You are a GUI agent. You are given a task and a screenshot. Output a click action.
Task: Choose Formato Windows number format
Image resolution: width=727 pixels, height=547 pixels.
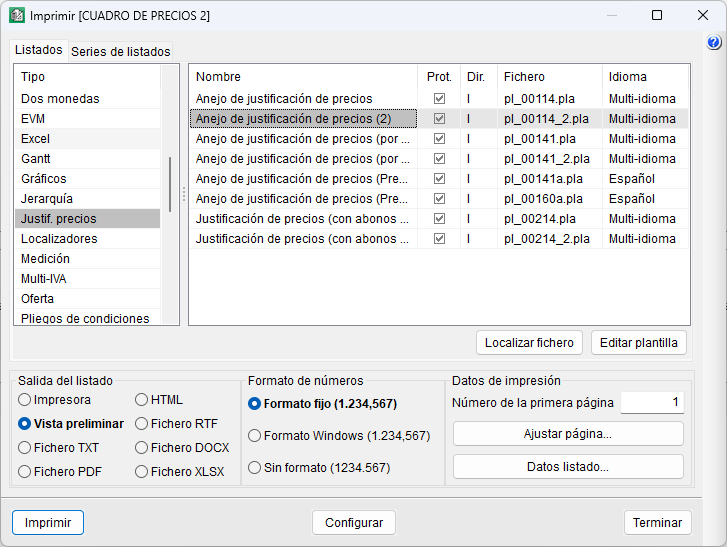255,436
